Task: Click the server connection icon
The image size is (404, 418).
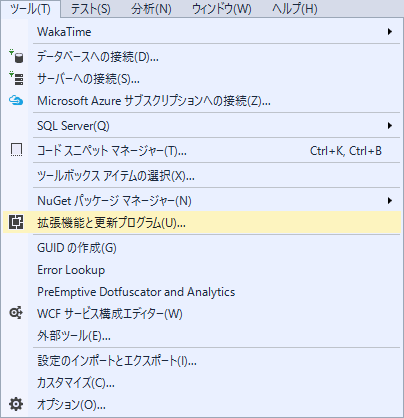Action: (16, 78)
